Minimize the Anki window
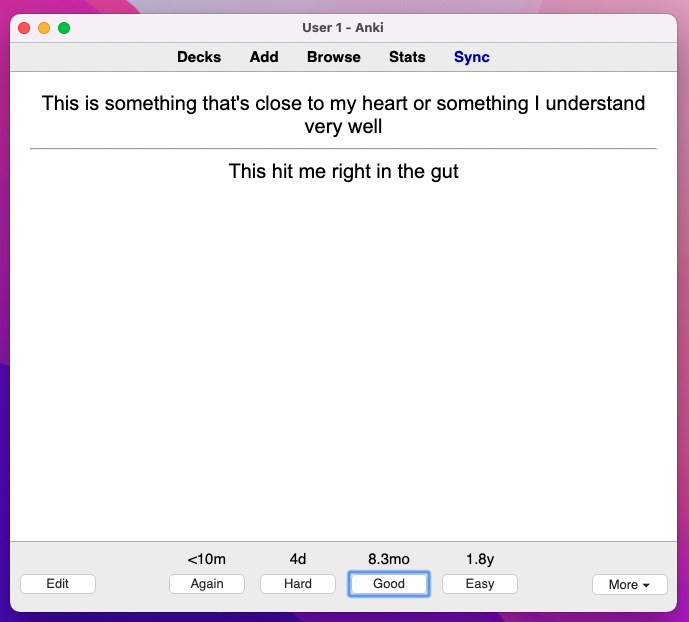 [x=44, y=28]
